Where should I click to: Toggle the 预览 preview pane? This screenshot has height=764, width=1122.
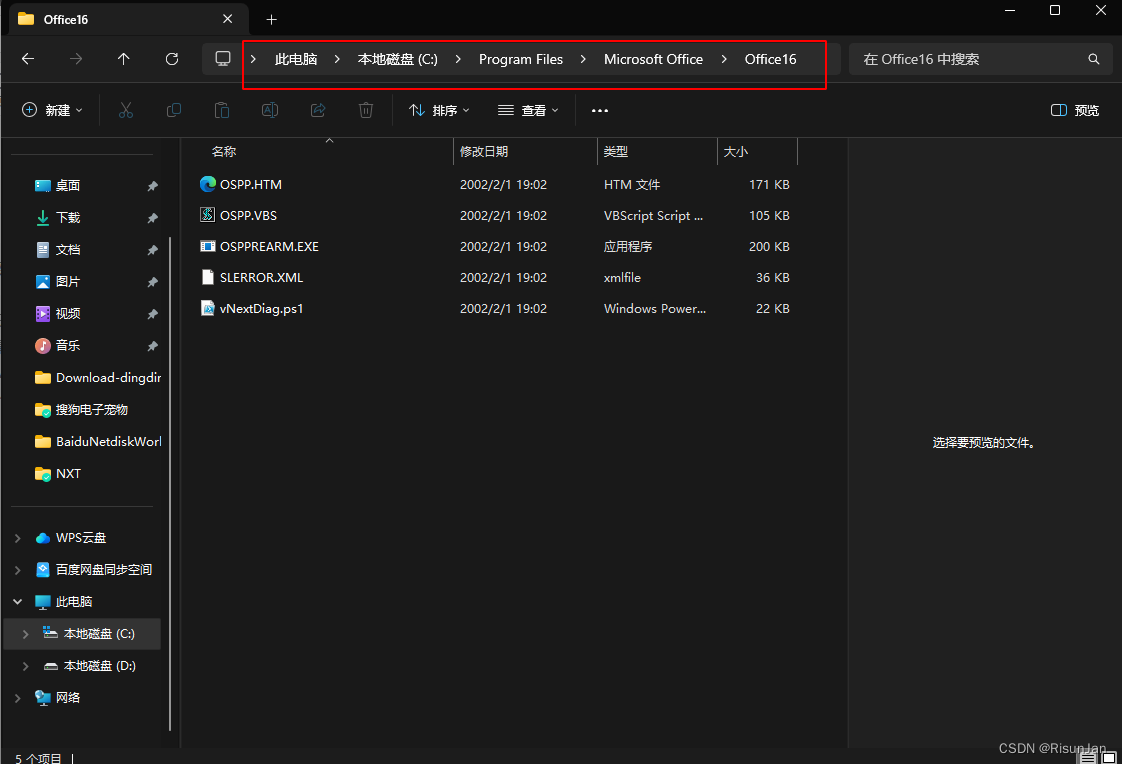pyautogui.click(x=1075, y=110)
